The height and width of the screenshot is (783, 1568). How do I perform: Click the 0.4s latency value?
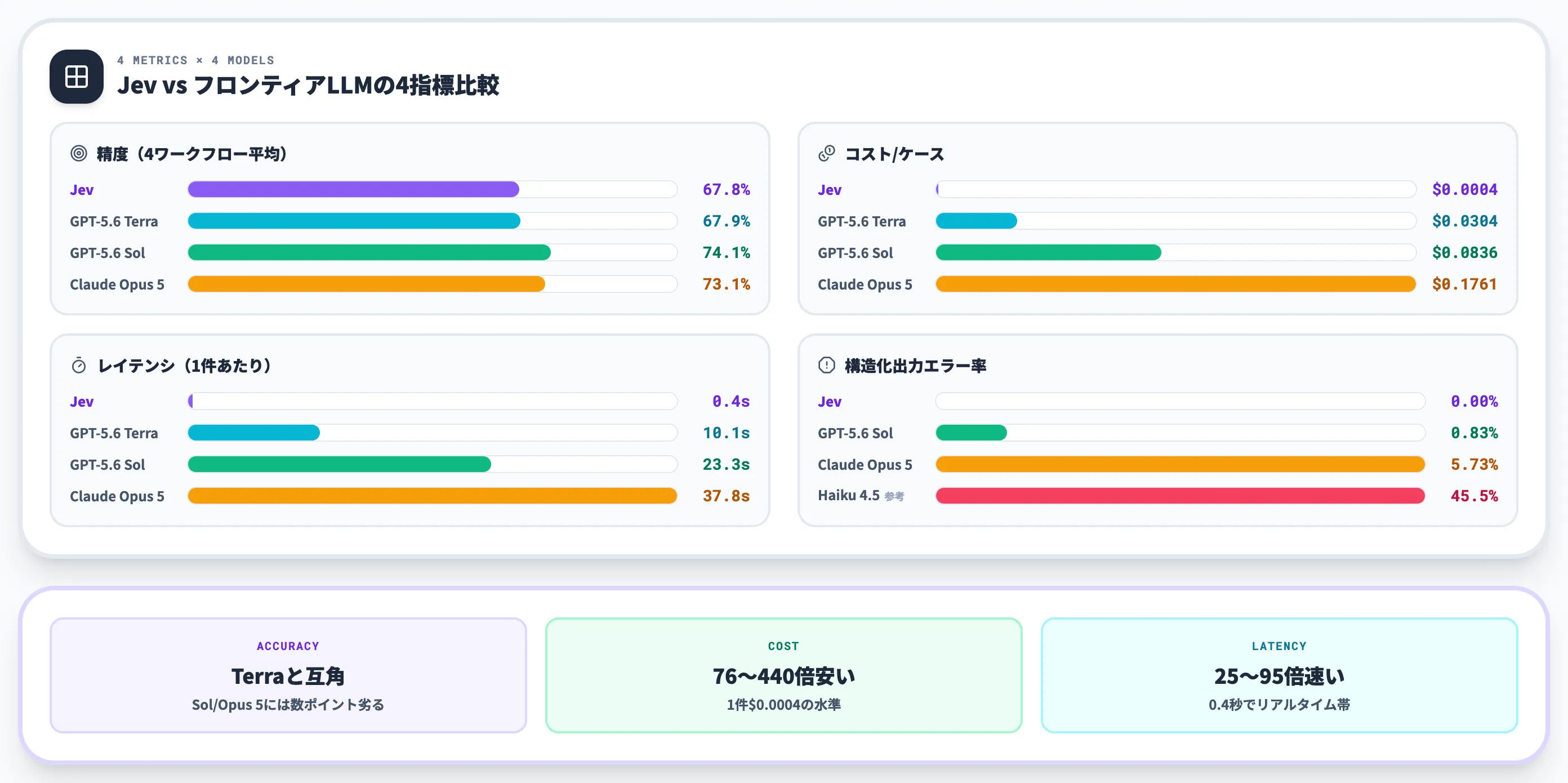tap(731, 401)
